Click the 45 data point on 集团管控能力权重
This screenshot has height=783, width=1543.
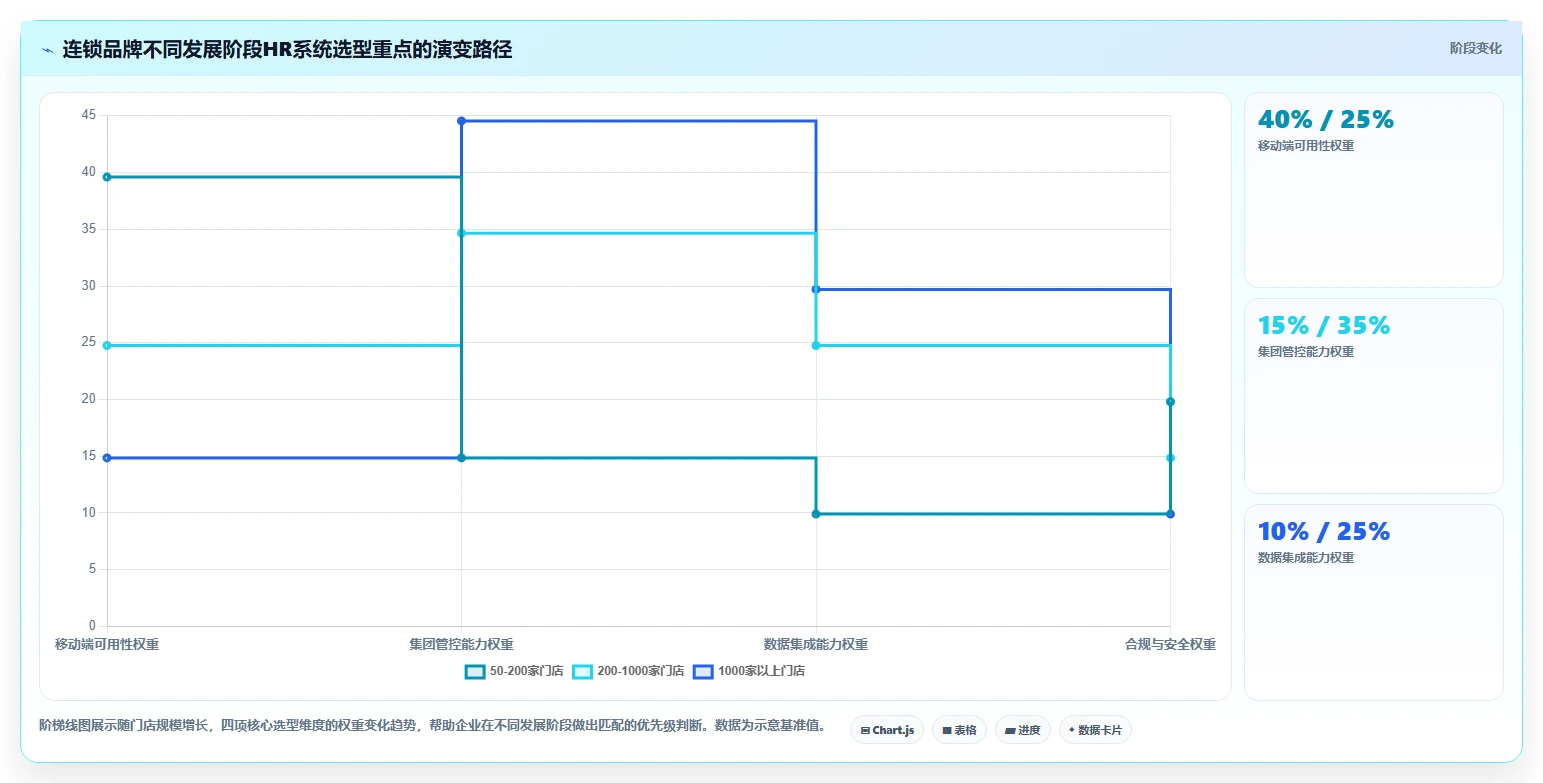pyautogui.click(x=461, y=121)
